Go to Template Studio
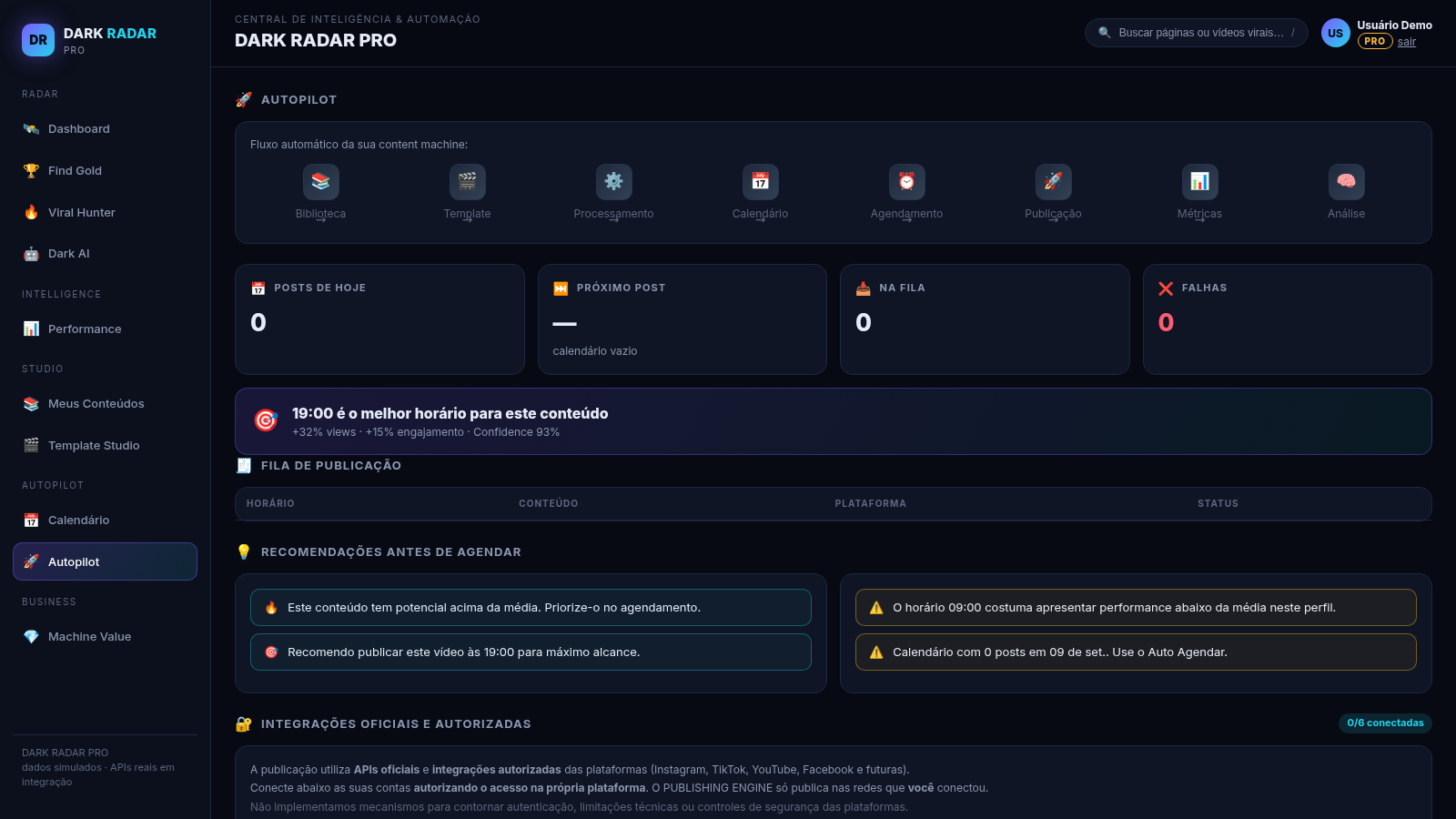The height and width of the screenshot is (819, 1456). click(x=106, y=446)
